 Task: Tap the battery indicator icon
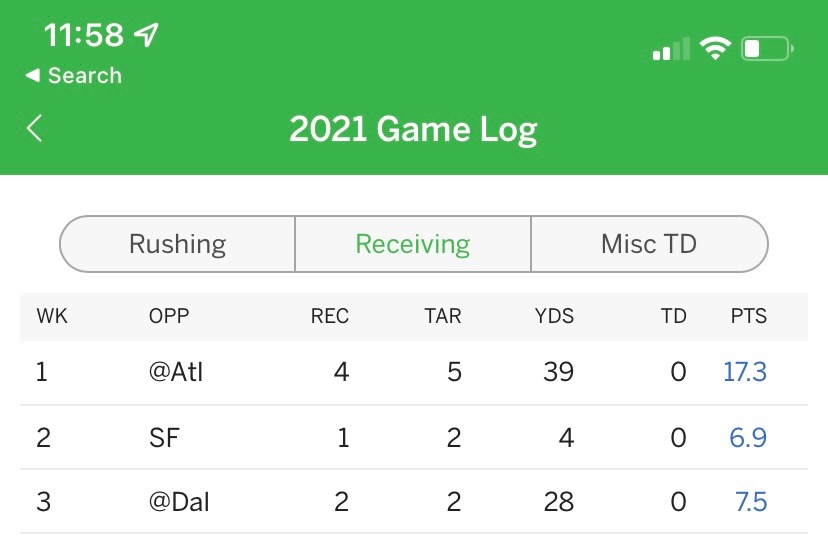click(767, 49)
